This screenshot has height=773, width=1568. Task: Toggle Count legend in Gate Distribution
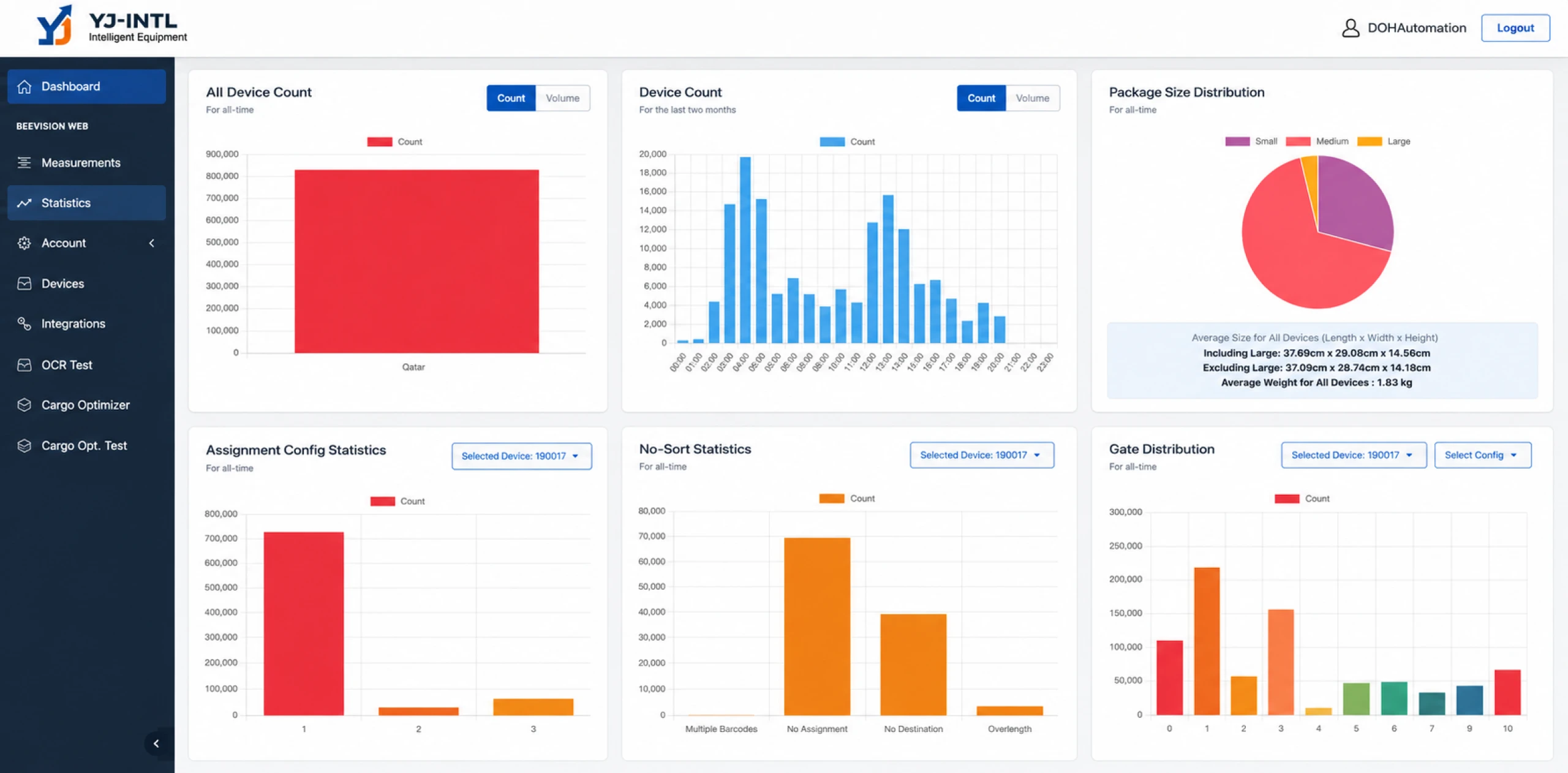click(x=1302, y=499)
